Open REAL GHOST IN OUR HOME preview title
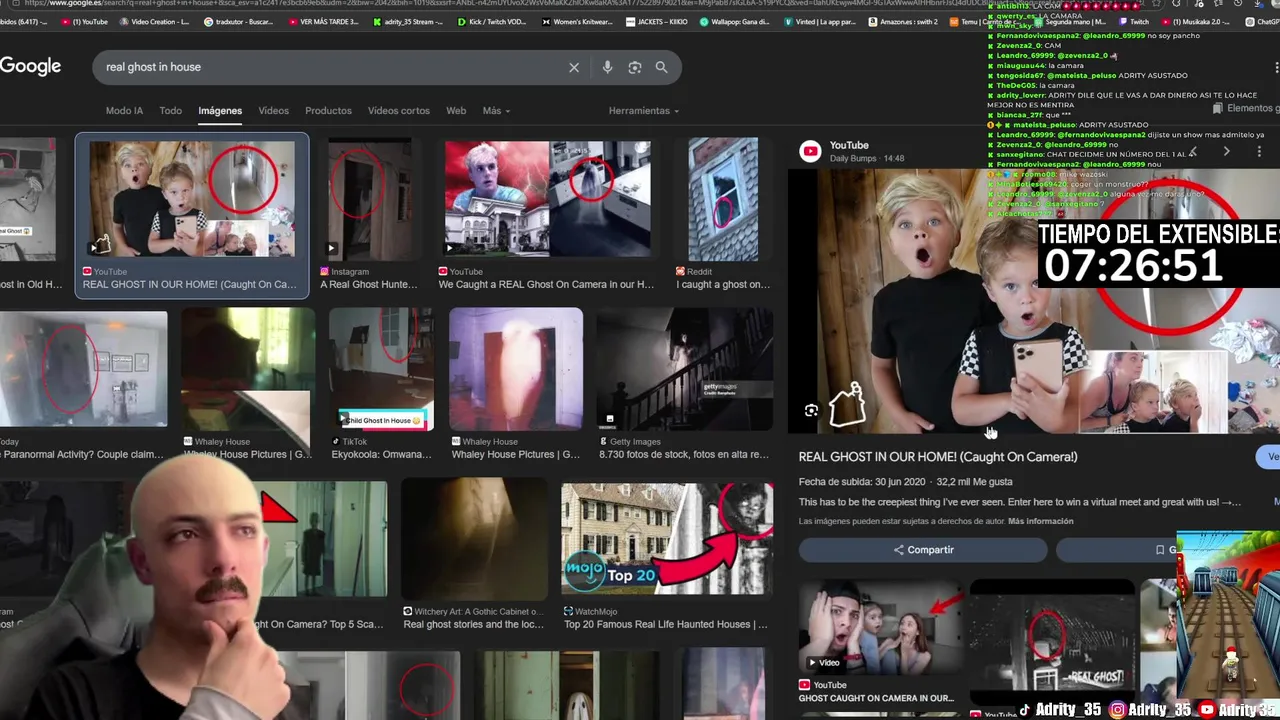This screenshot has height=720, width=1280. tap(938, 457)
